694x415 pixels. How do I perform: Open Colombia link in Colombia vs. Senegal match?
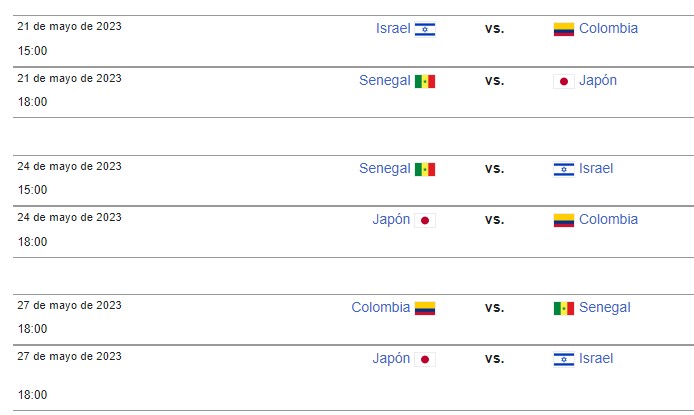(x=381, y=307)
